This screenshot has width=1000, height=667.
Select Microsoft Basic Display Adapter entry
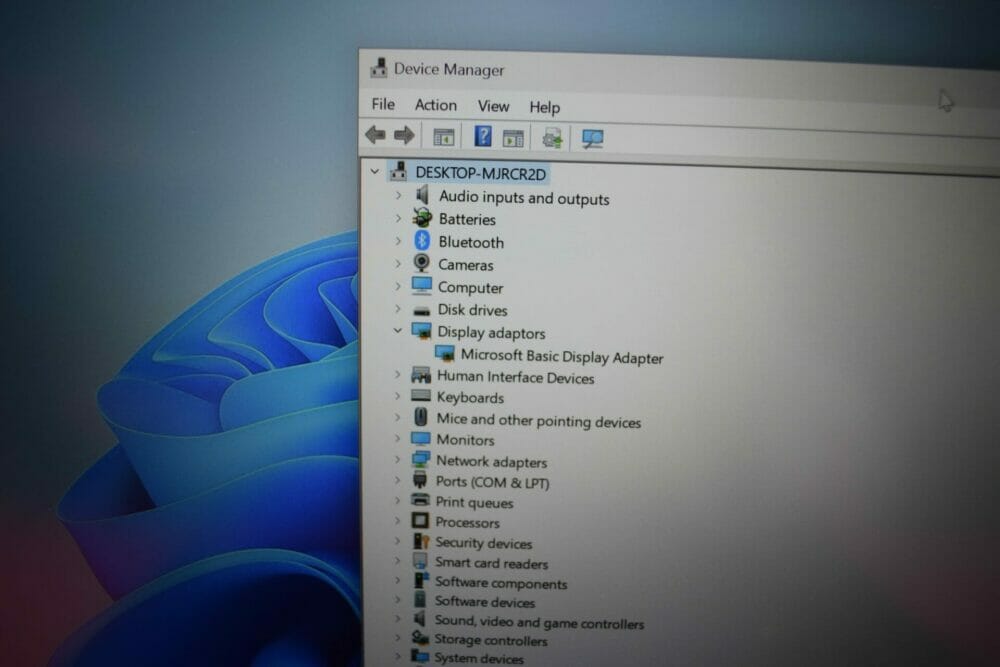tap(562, 356)
